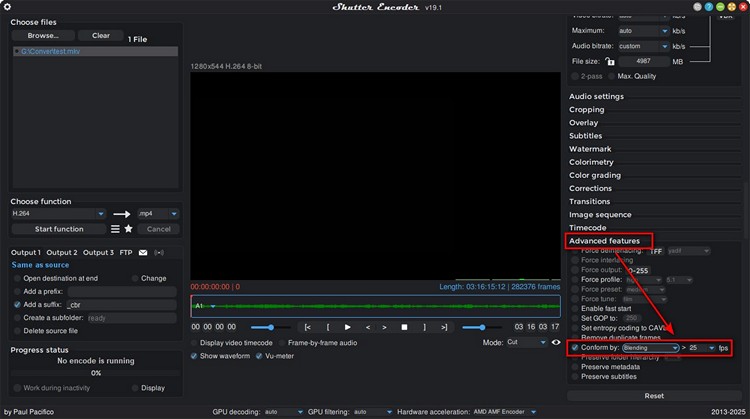Viewport: 750px width, 419px height.
Task: Uncheck Show waveform
Action: [194, 356]
